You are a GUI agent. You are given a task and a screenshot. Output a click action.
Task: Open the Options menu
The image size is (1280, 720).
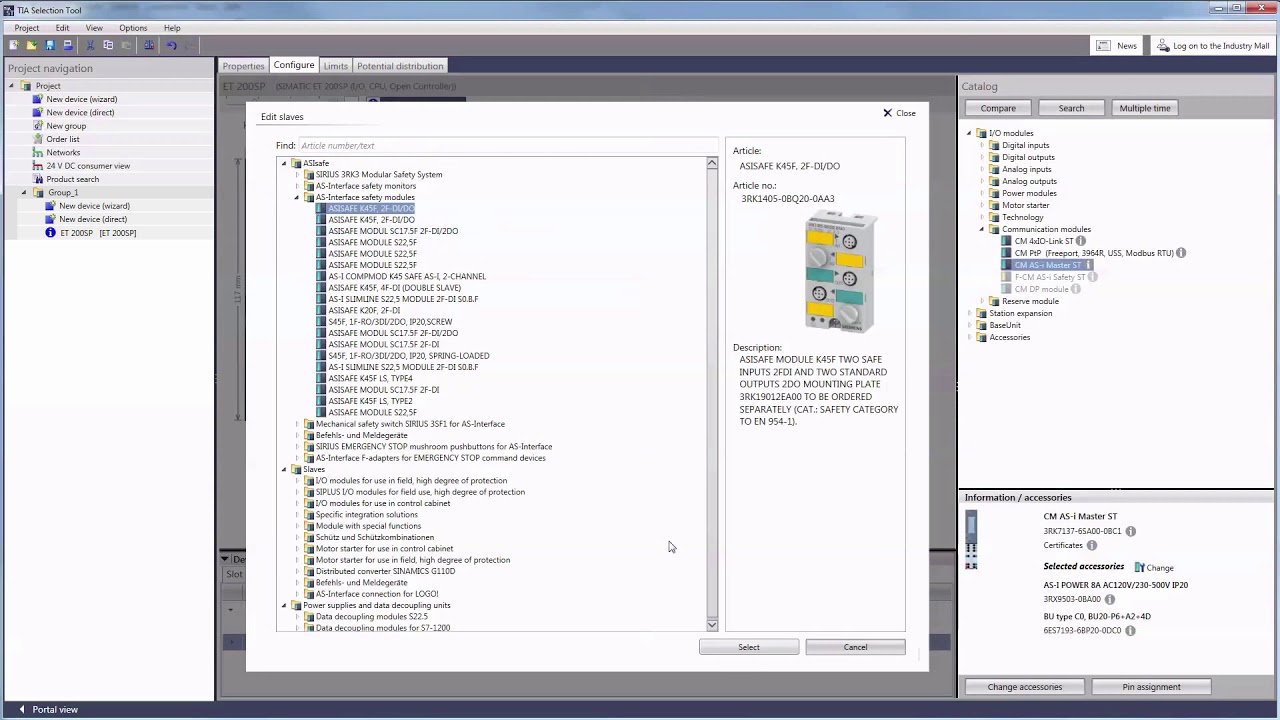click(x=133, y=28)
